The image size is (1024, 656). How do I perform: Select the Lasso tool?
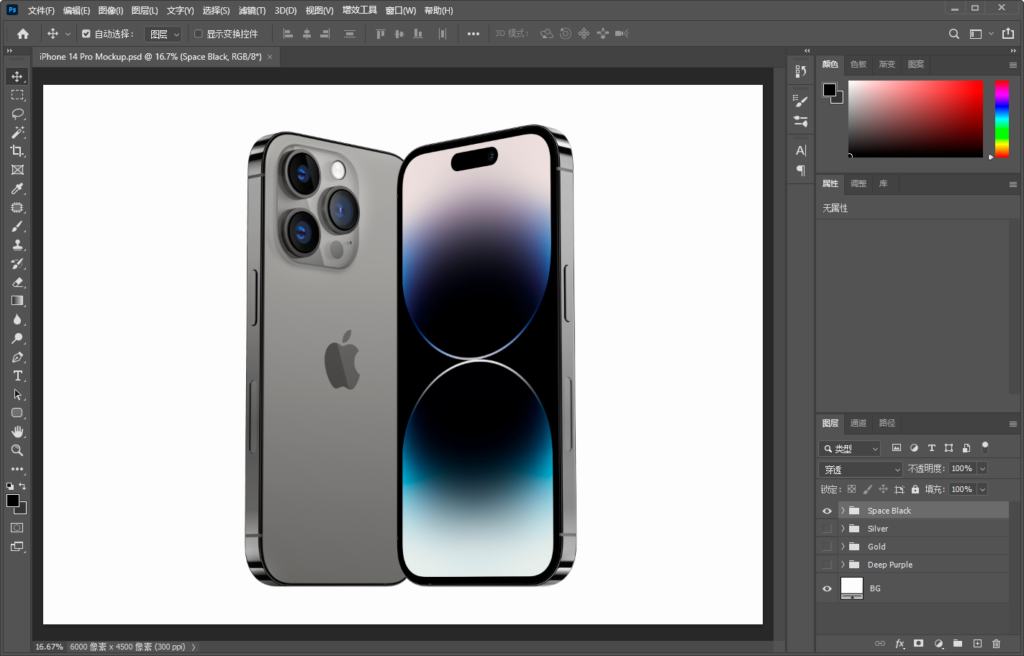(x=17, y=114)
